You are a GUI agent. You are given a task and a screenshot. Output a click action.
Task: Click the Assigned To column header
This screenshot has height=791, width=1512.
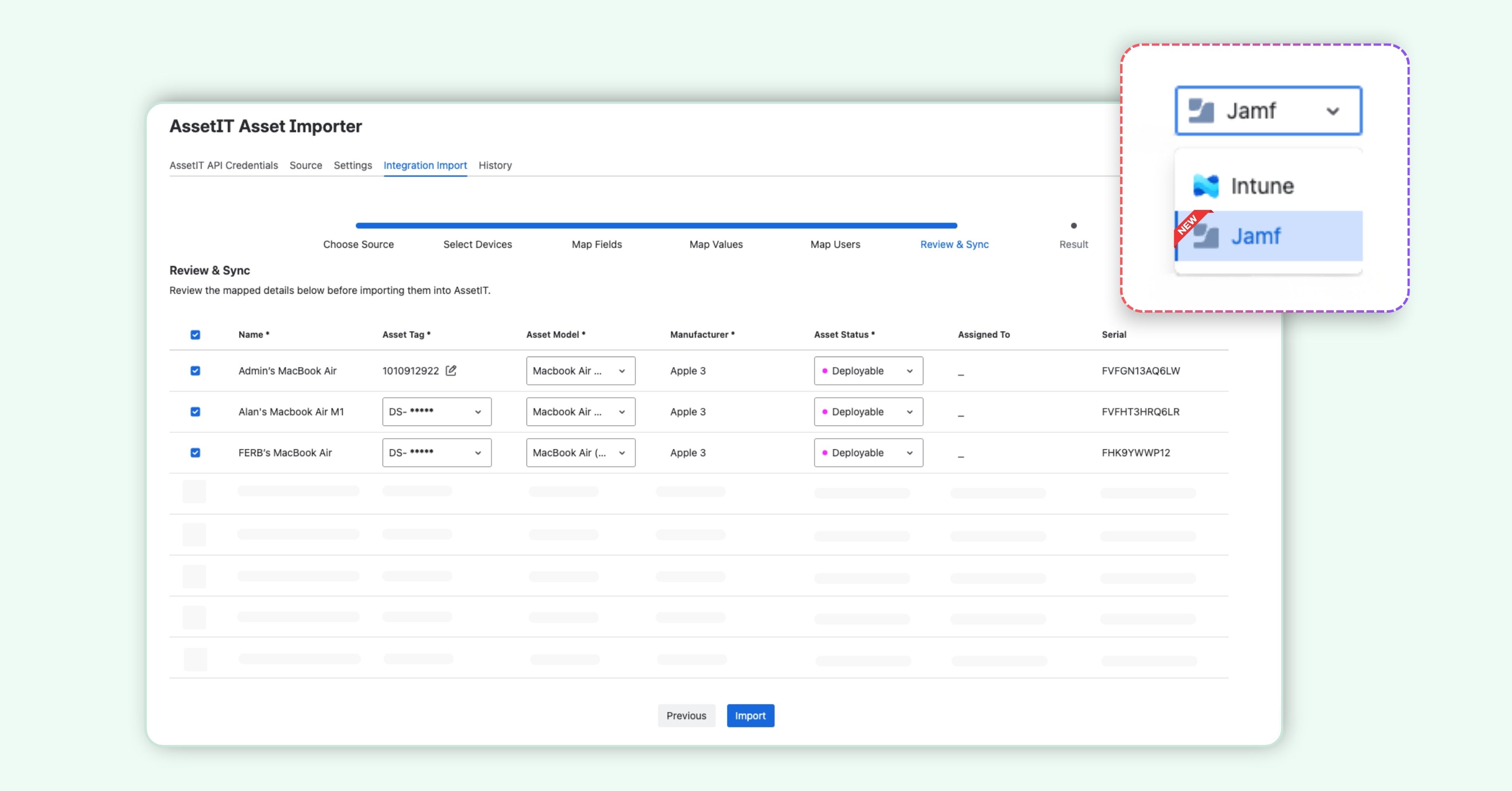(984, 334)
